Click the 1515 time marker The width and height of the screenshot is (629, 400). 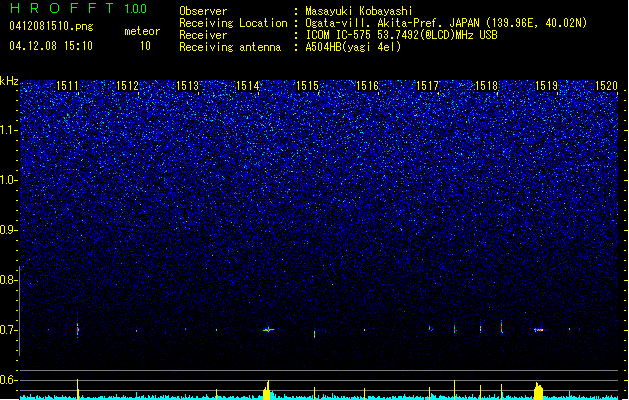point(307,85)
